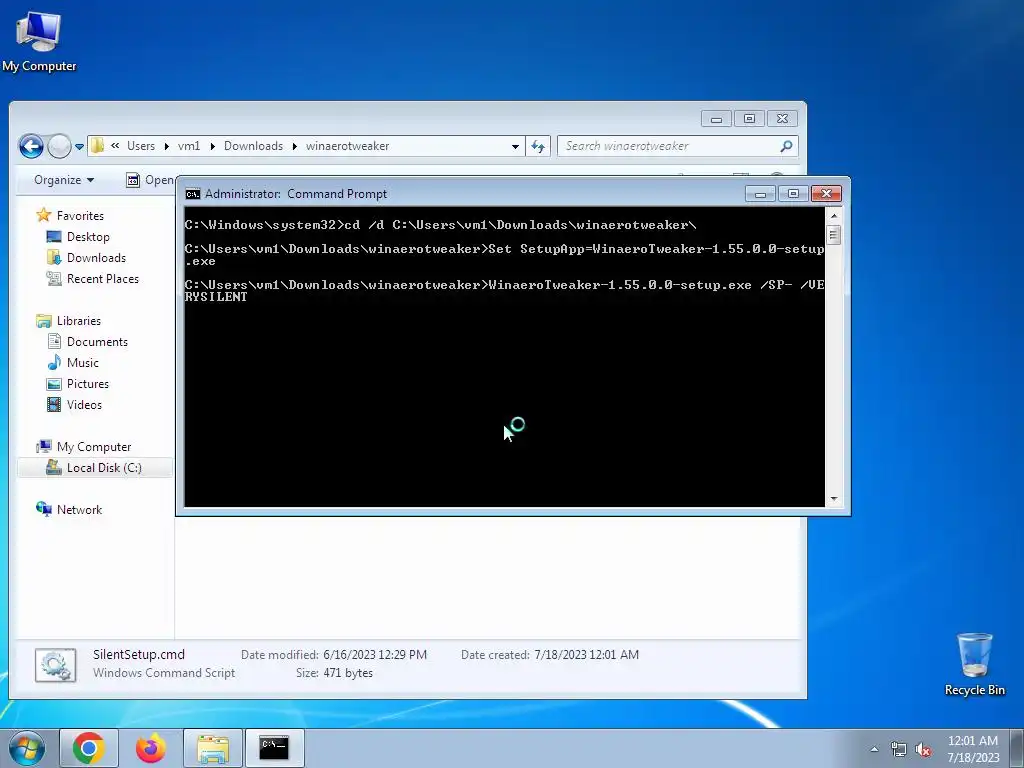Click the network tray icon
Image resolution: width=1024 pixels, height=768 pixels.
pos(899,750)
